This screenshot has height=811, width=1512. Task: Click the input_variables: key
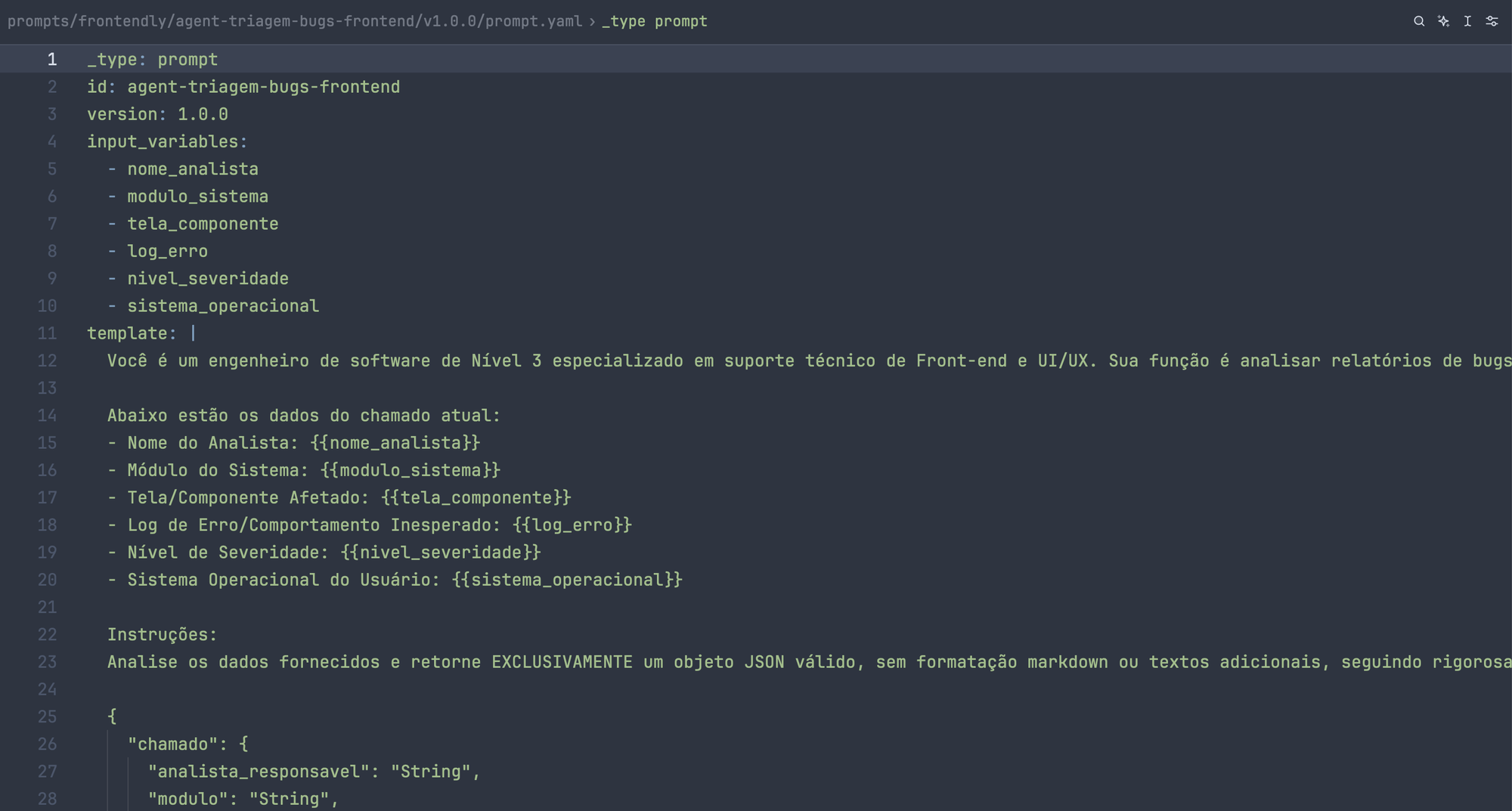coord(167,141)
